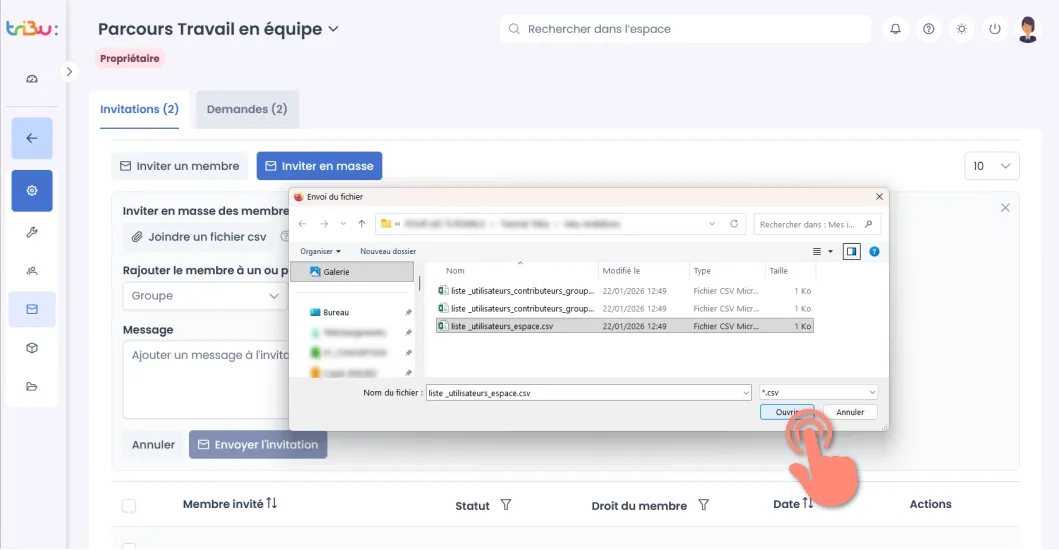Click the power logout icon

pyautogui.click(x=995, y=29)
